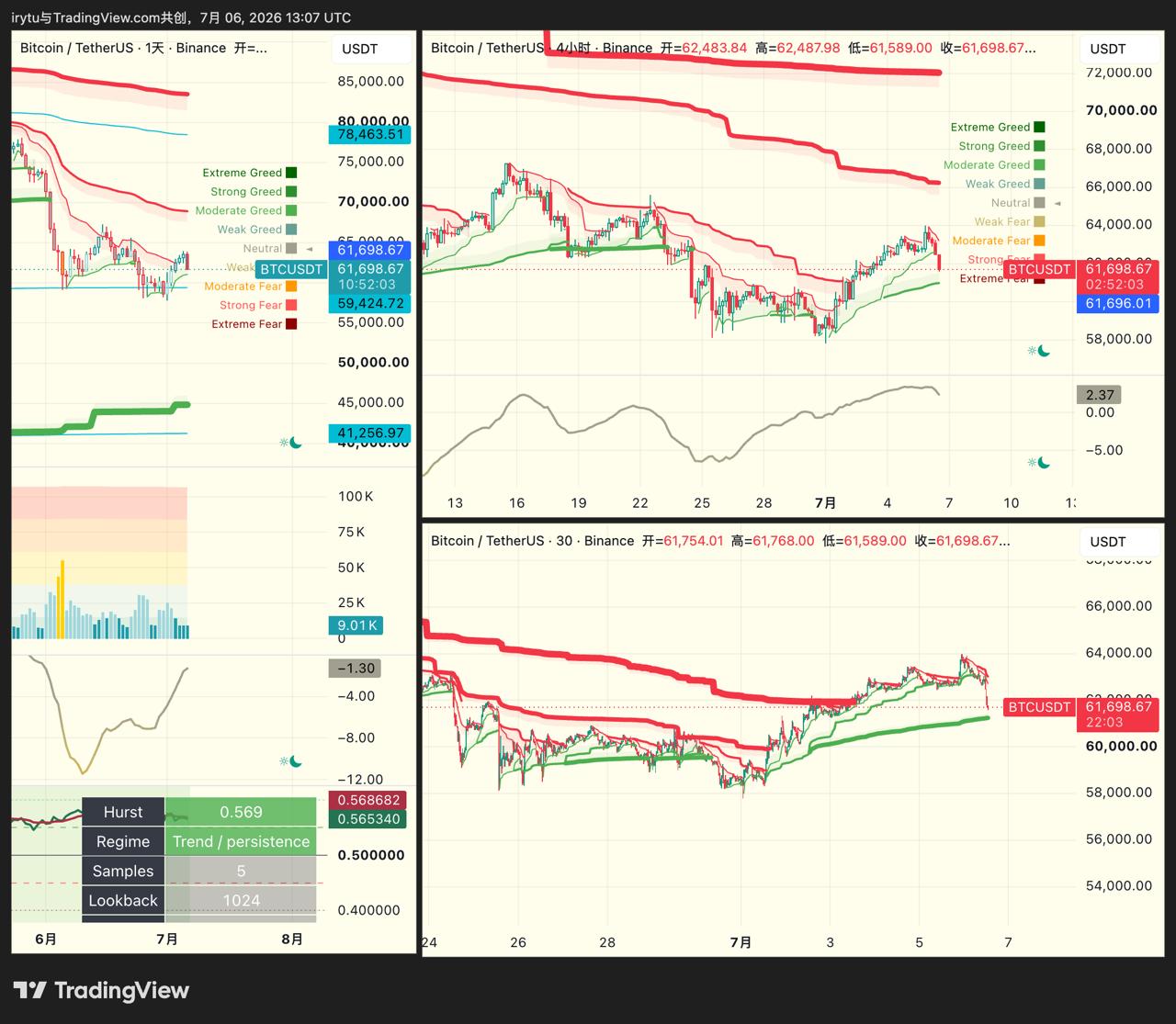This screenshot has width=1176, height=1024.
Task: Click Moderate Fear orange swatch in 4-hour legend
Action: tap(1039, 241)
